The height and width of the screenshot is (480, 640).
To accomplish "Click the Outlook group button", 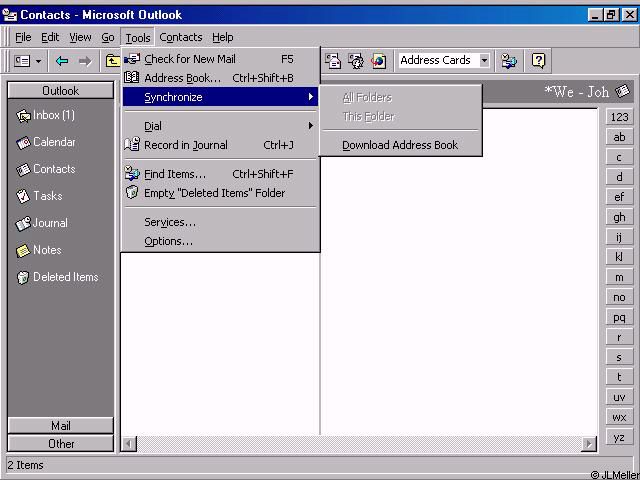I will click(60, 91).
